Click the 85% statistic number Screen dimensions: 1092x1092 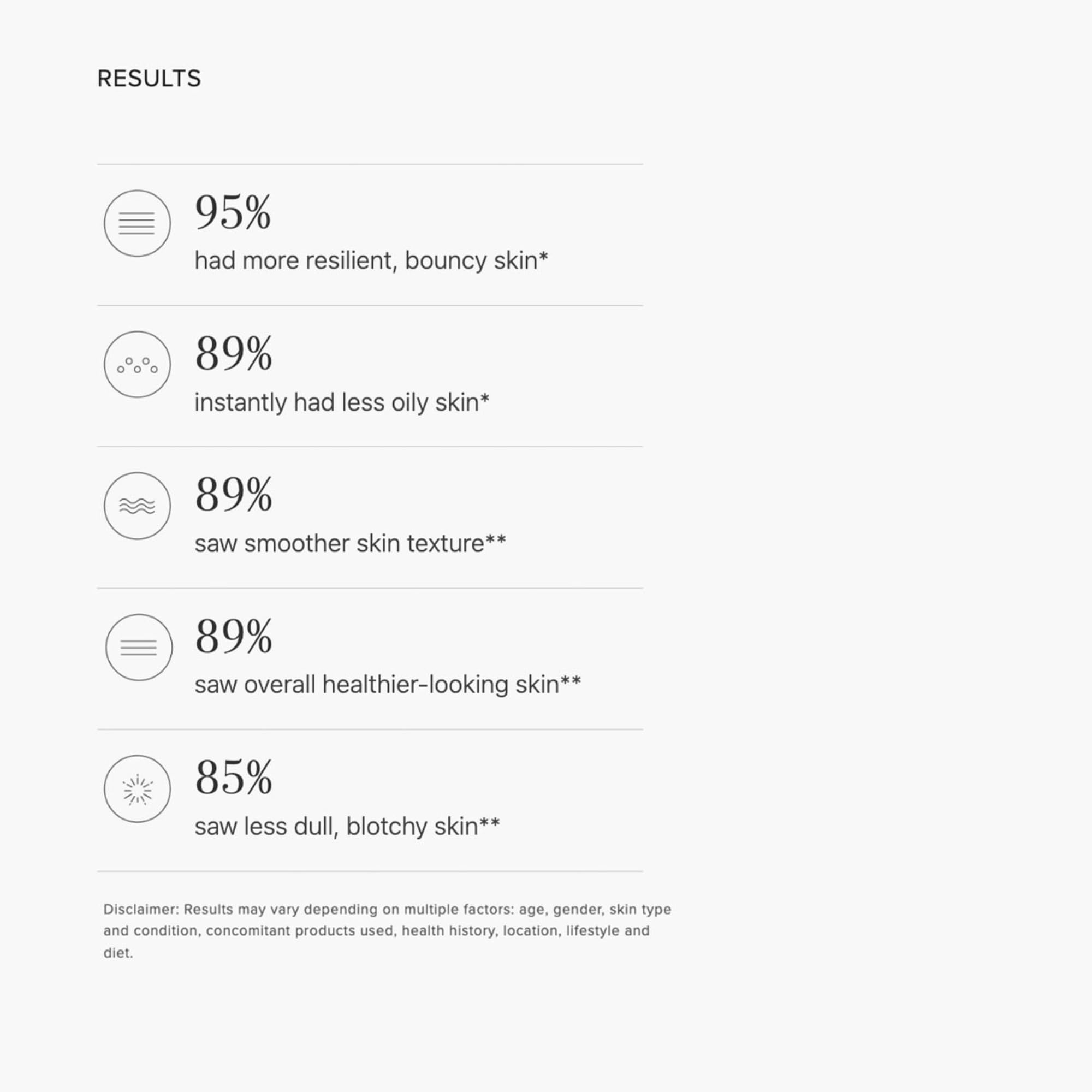click(x=234, y=778)
